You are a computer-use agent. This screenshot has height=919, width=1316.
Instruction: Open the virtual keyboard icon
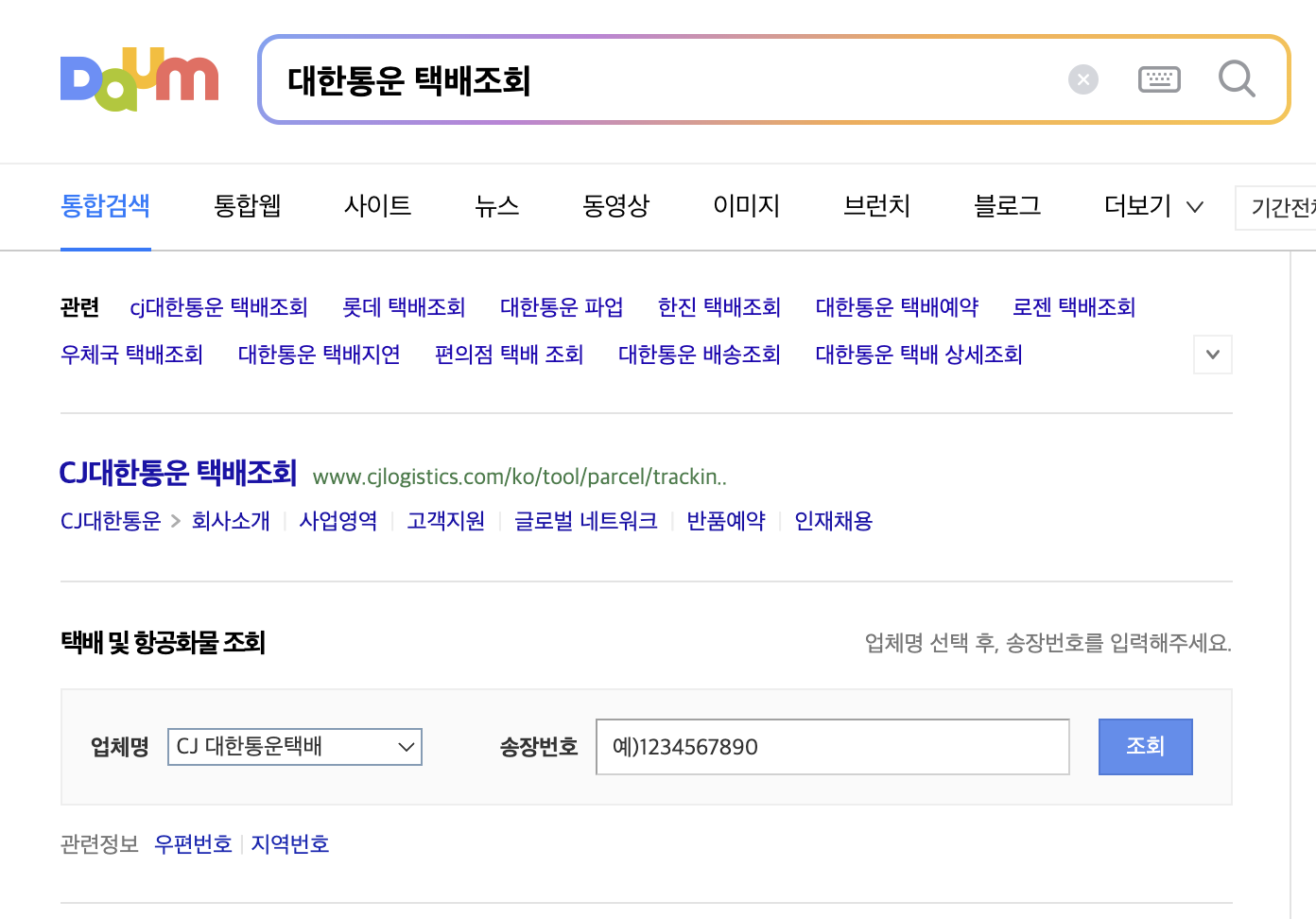pos(1159,79)
